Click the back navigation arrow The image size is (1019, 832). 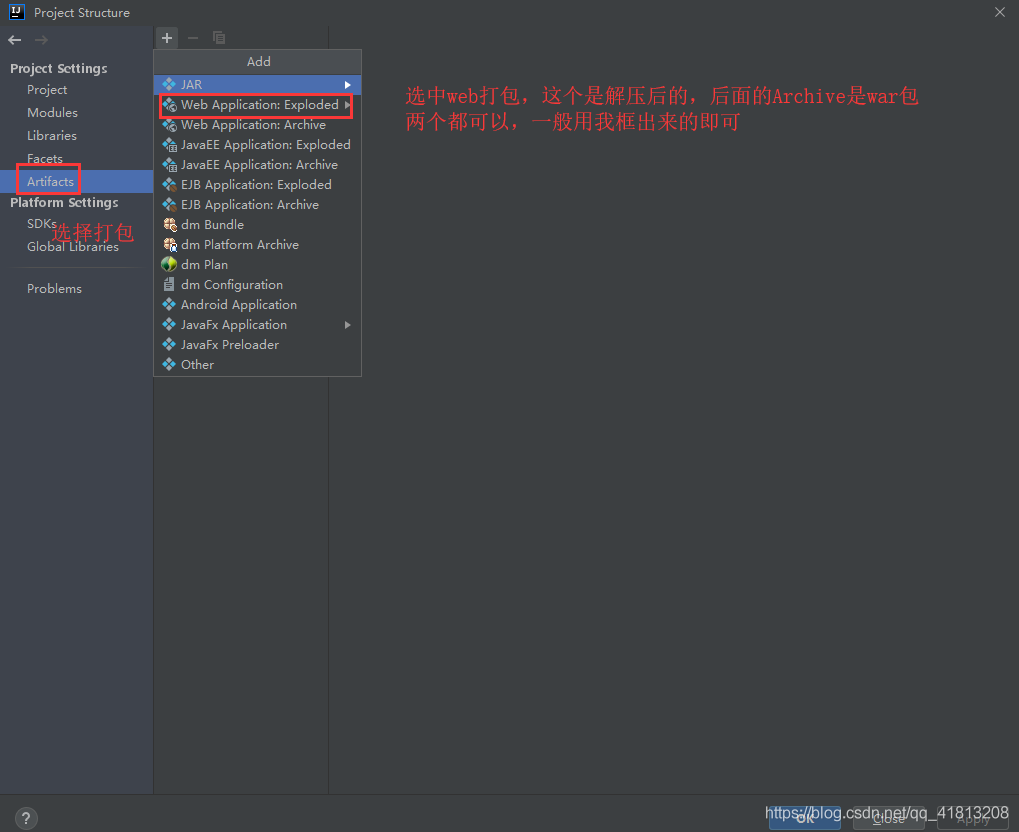(15, 40)
